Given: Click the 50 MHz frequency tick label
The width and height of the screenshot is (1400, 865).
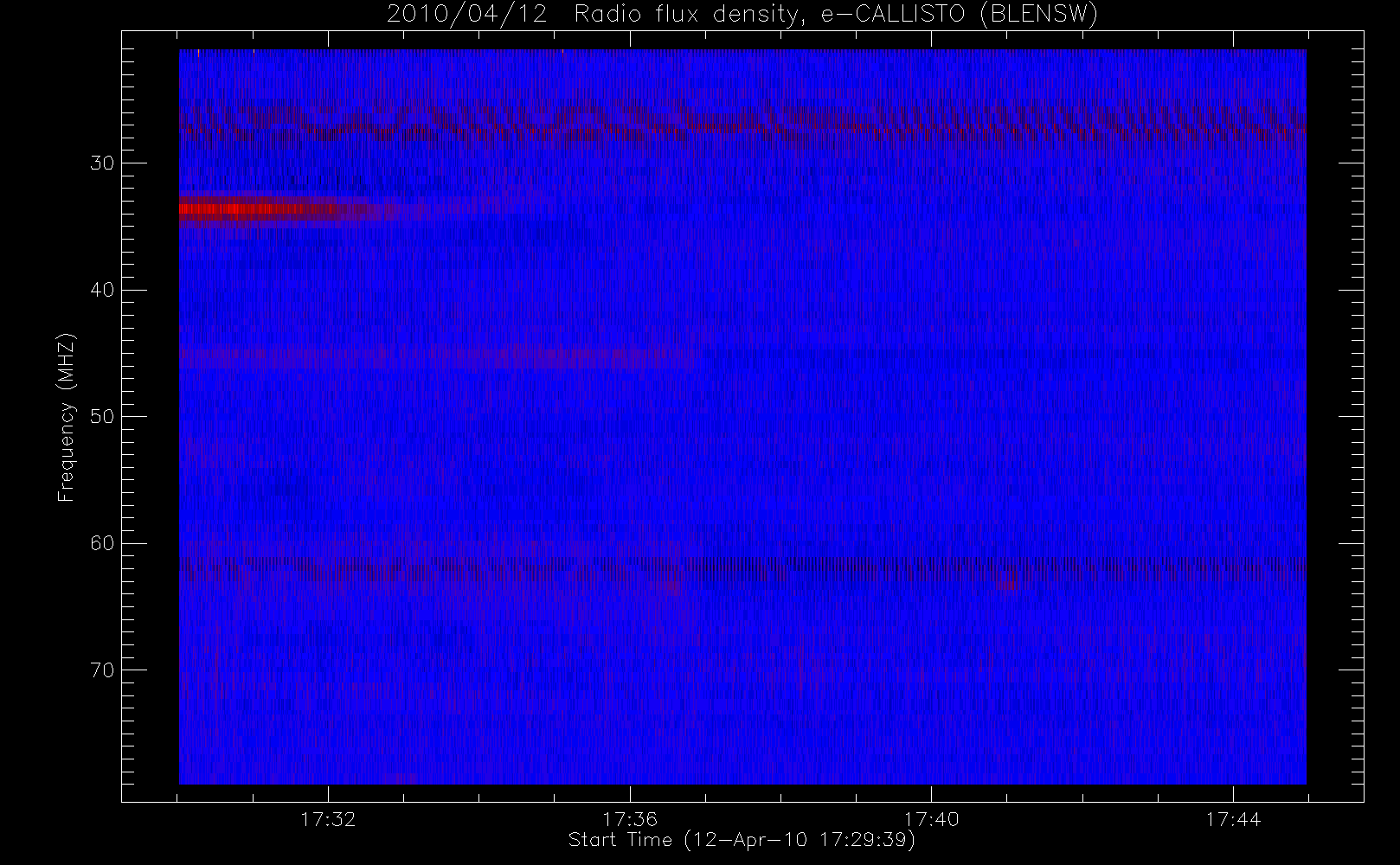Looking at the screenshot, I should point(102,417).
